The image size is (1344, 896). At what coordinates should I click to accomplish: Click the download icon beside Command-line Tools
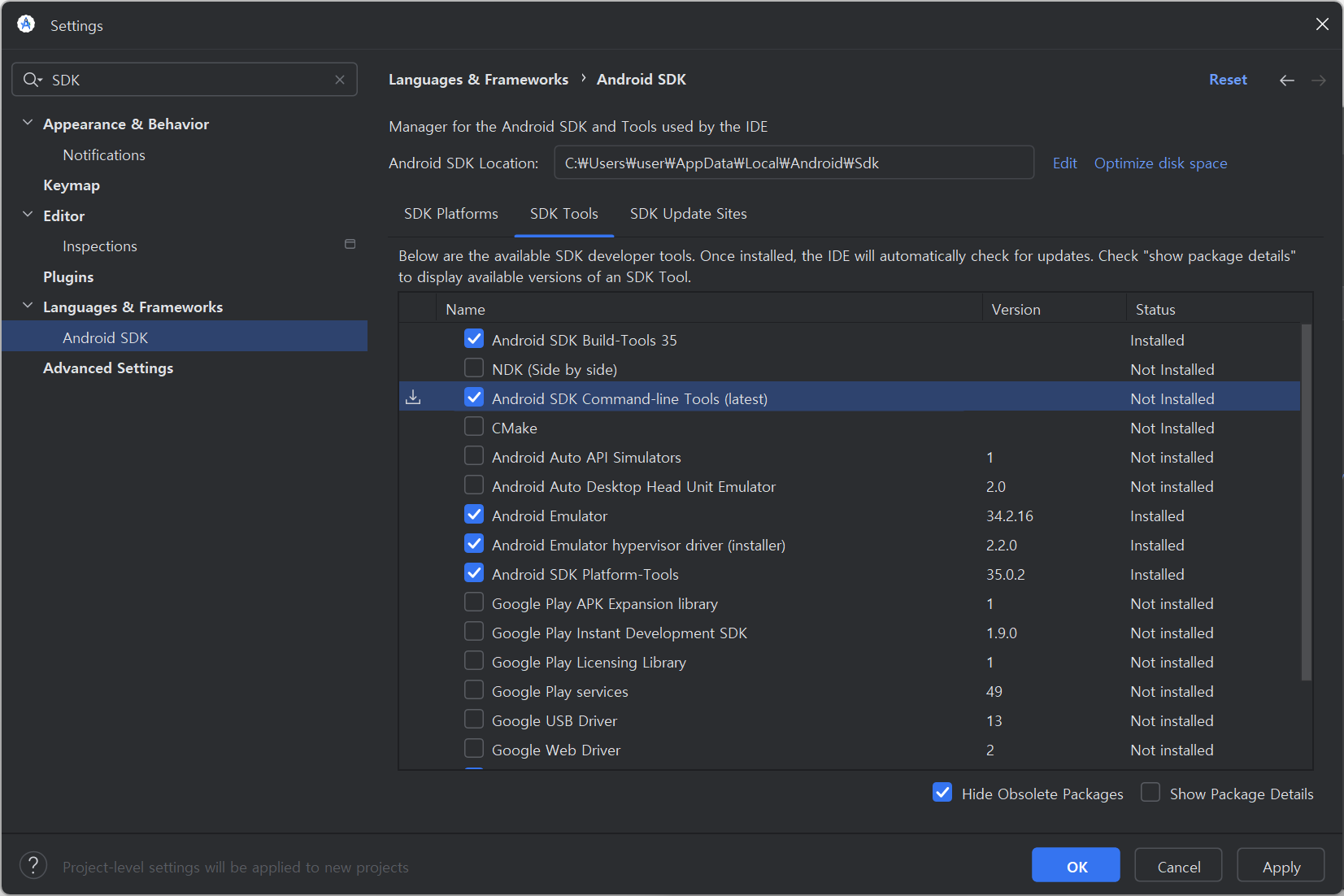(x=414, y=398)
